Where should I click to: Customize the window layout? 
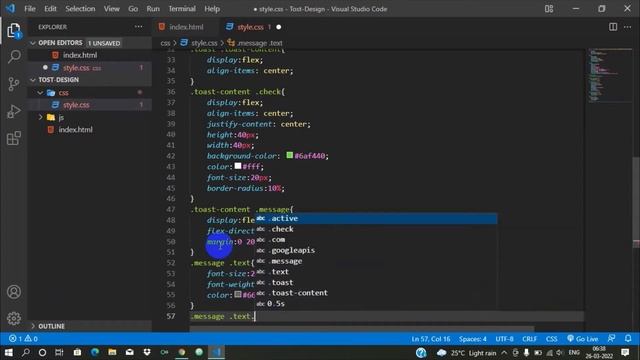[549, 9]
